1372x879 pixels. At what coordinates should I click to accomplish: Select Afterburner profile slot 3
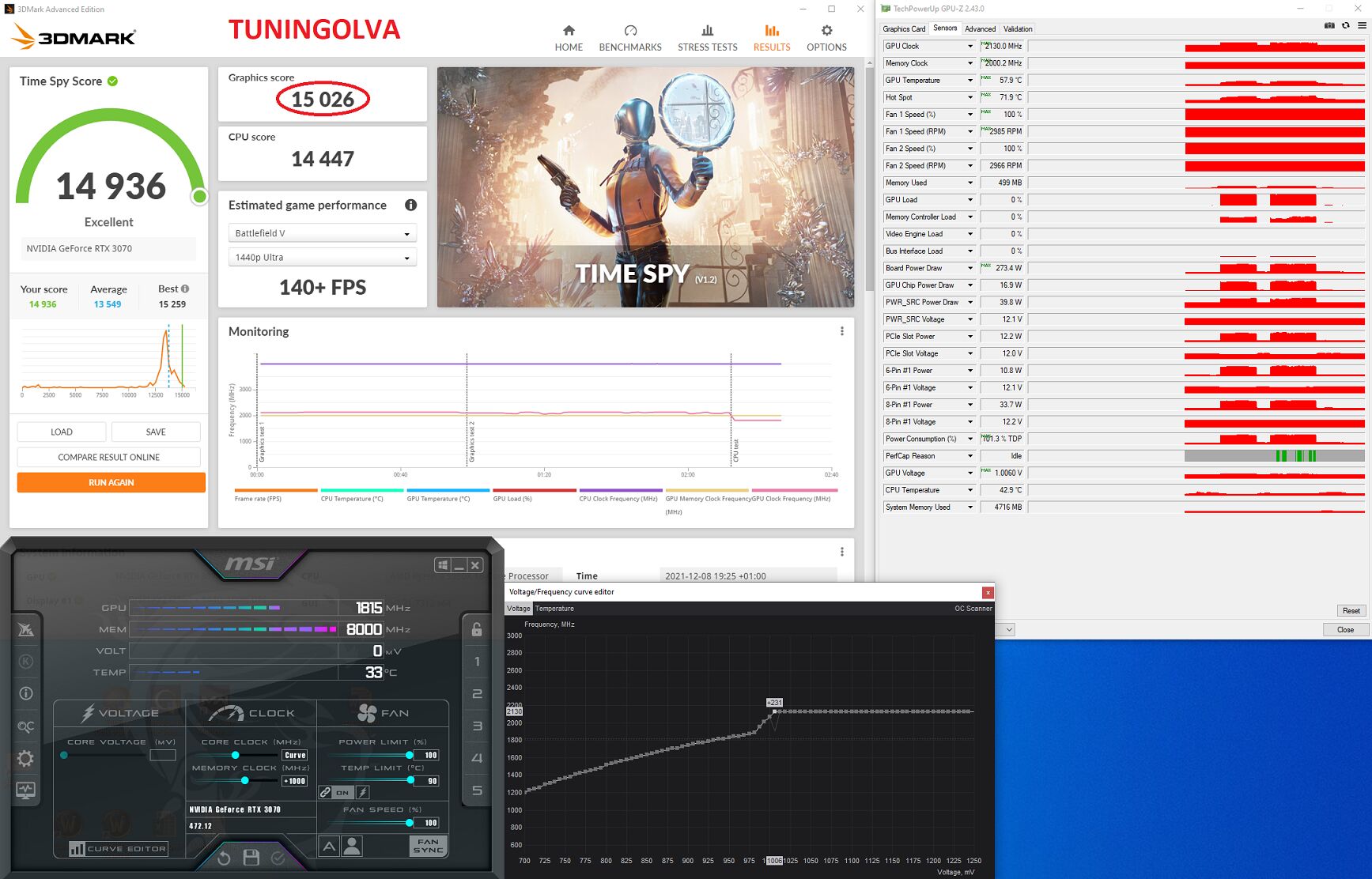click(477, 726)
